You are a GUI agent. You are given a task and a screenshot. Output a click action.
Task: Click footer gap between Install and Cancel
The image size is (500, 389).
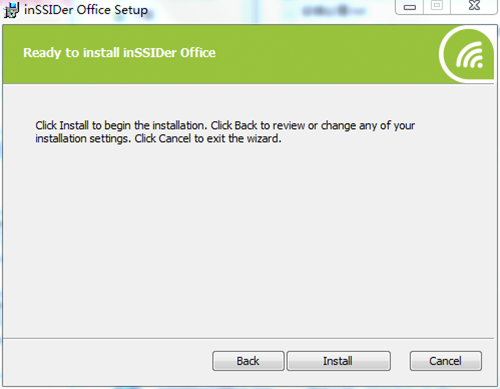[400, 361]
